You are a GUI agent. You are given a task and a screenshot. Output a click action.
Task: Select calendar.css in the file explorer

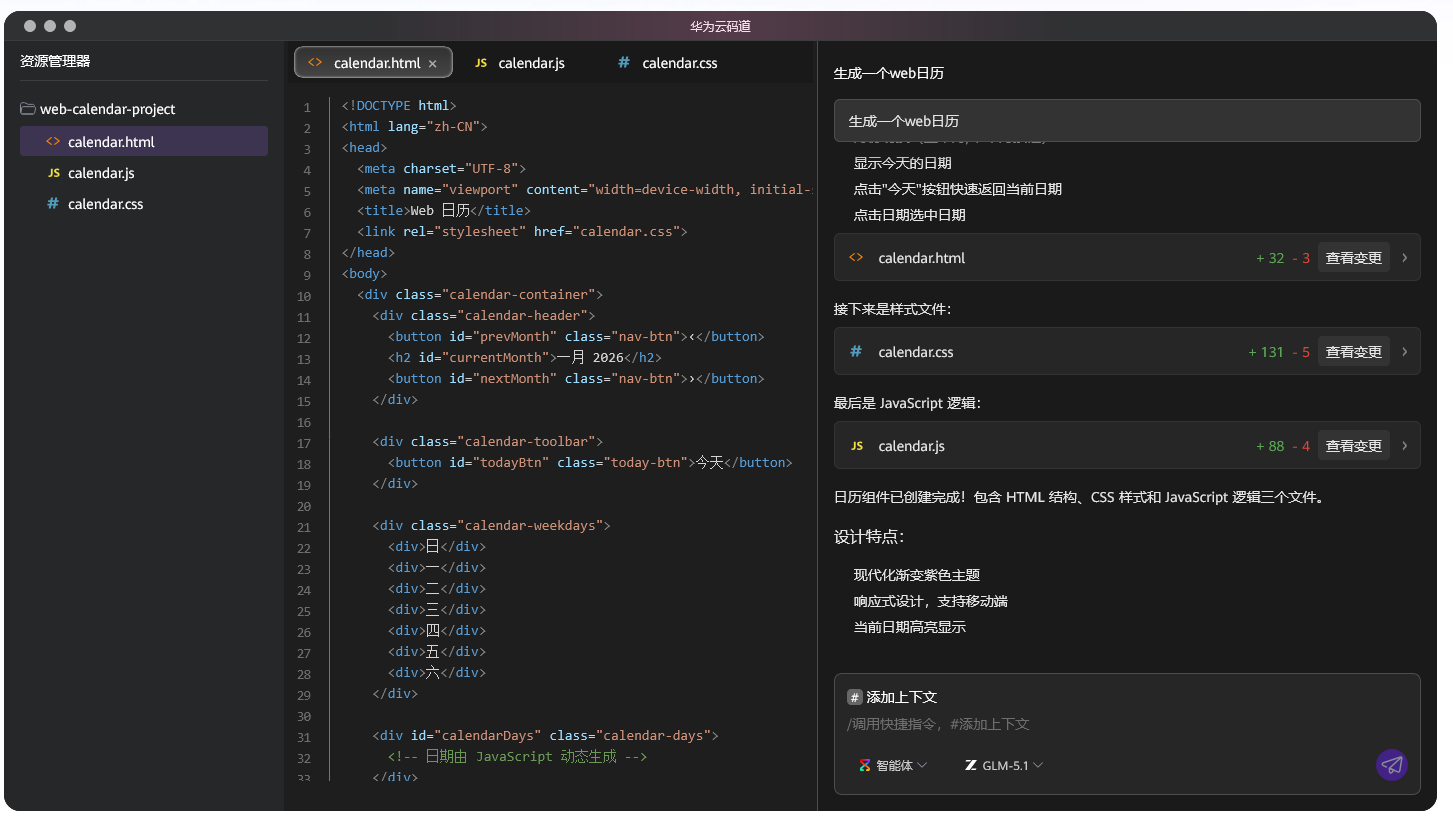pos(105,204)
